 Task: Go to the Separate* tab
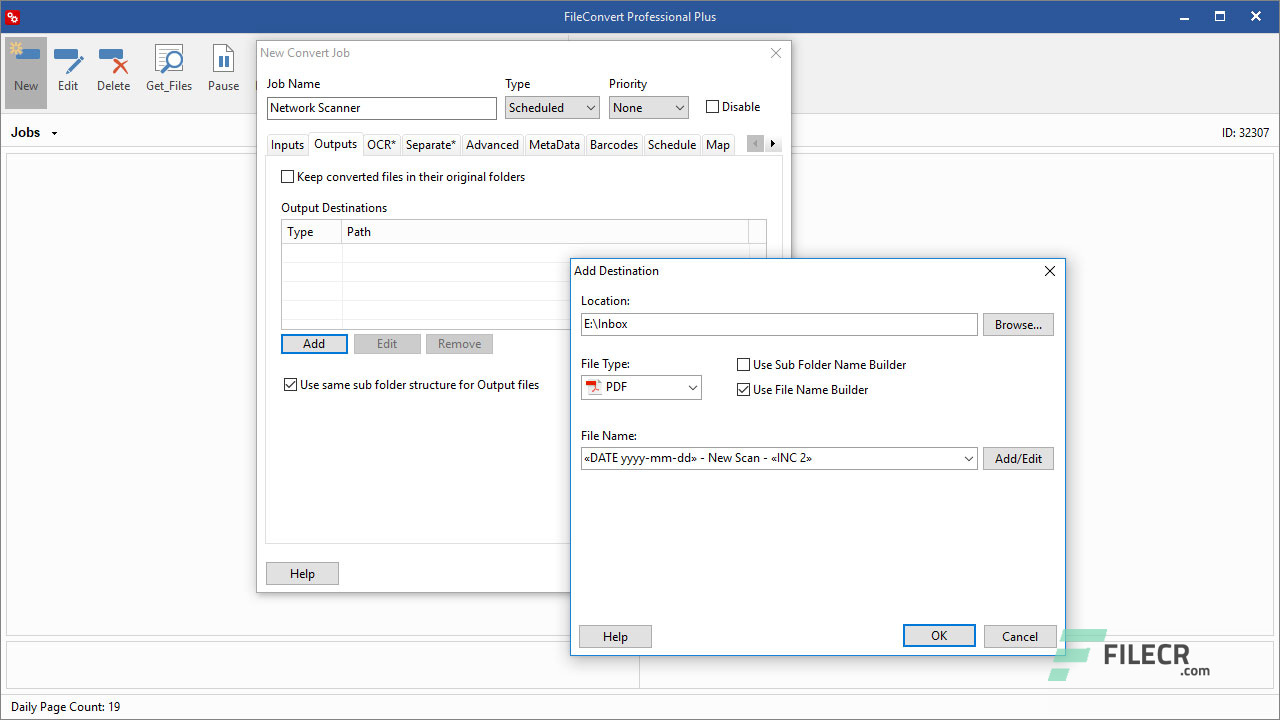click(431, 145)
